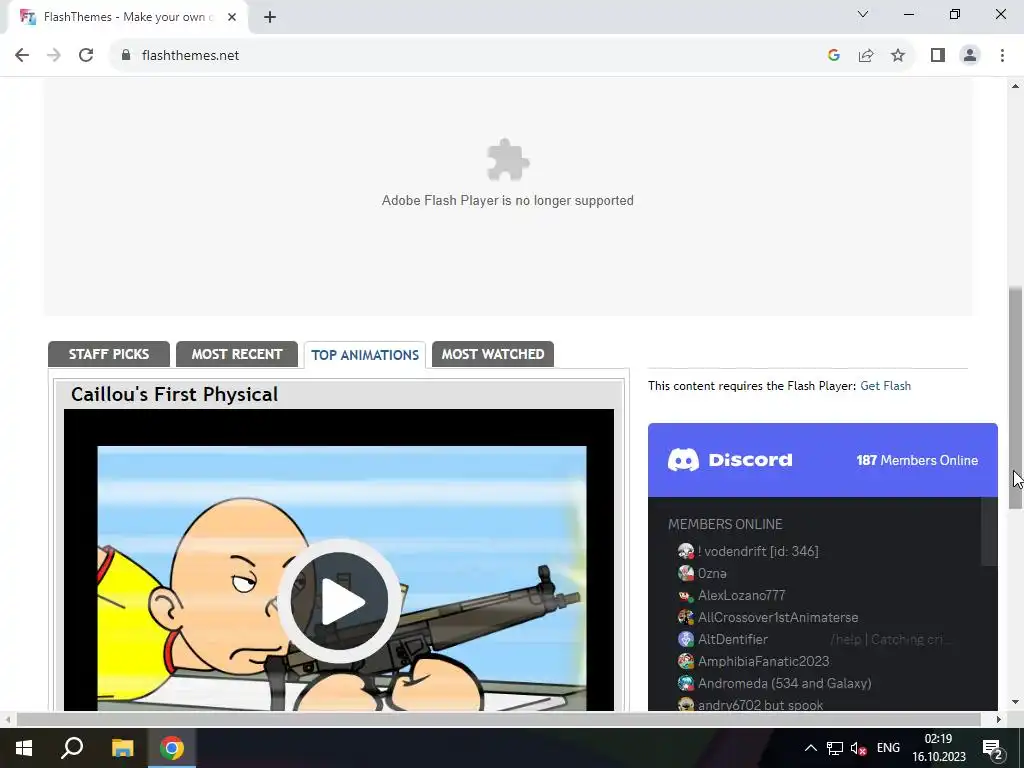Click the 187 Members Online text
This screenshot has width=1024, height=768.
(x=917, y=460)
